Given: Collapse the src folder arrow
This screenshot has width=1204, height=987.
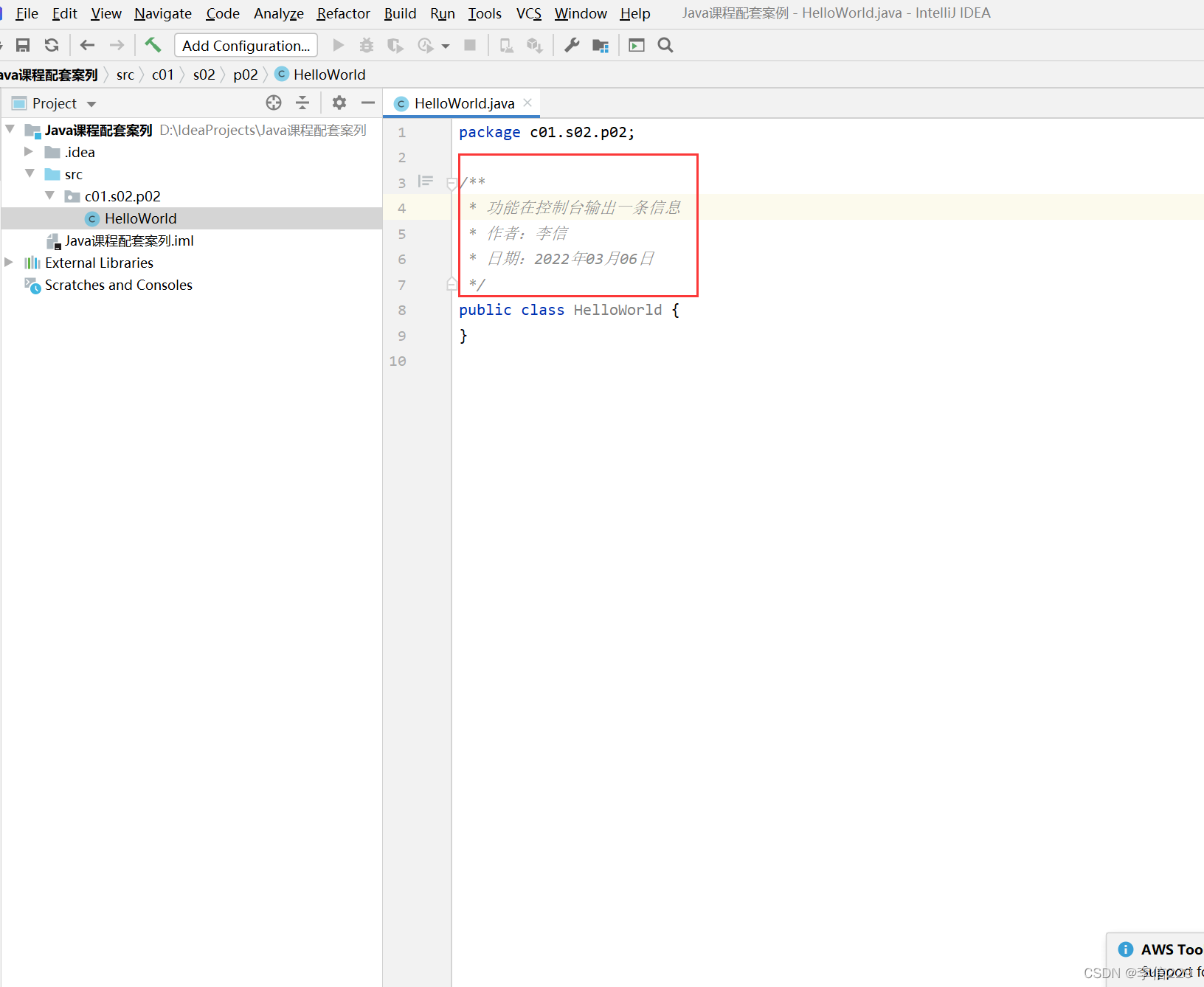Looking at the screenshot, I should coord(30,174).
